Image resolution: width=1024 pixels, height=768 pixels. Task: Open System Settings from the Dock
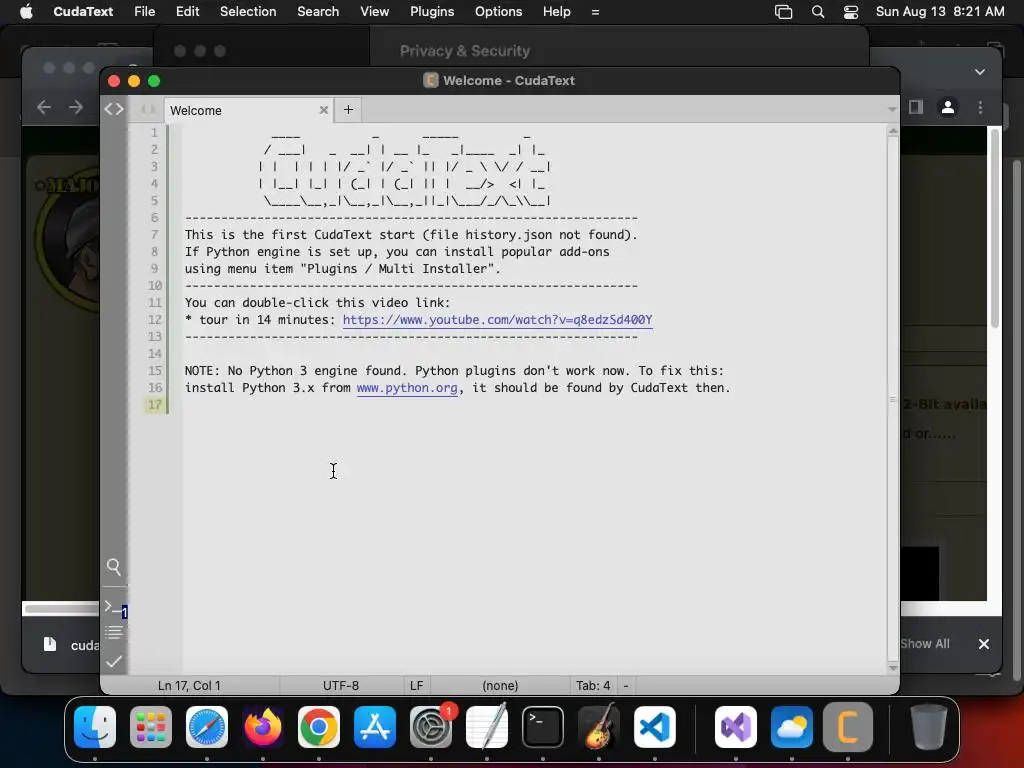click(x=431, y=727)
